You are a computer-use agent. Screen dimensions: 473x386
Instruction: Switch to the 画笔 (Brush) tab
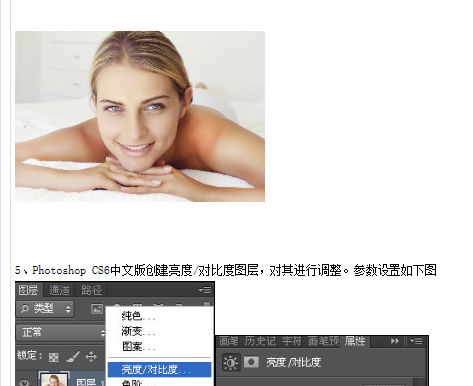229,341
